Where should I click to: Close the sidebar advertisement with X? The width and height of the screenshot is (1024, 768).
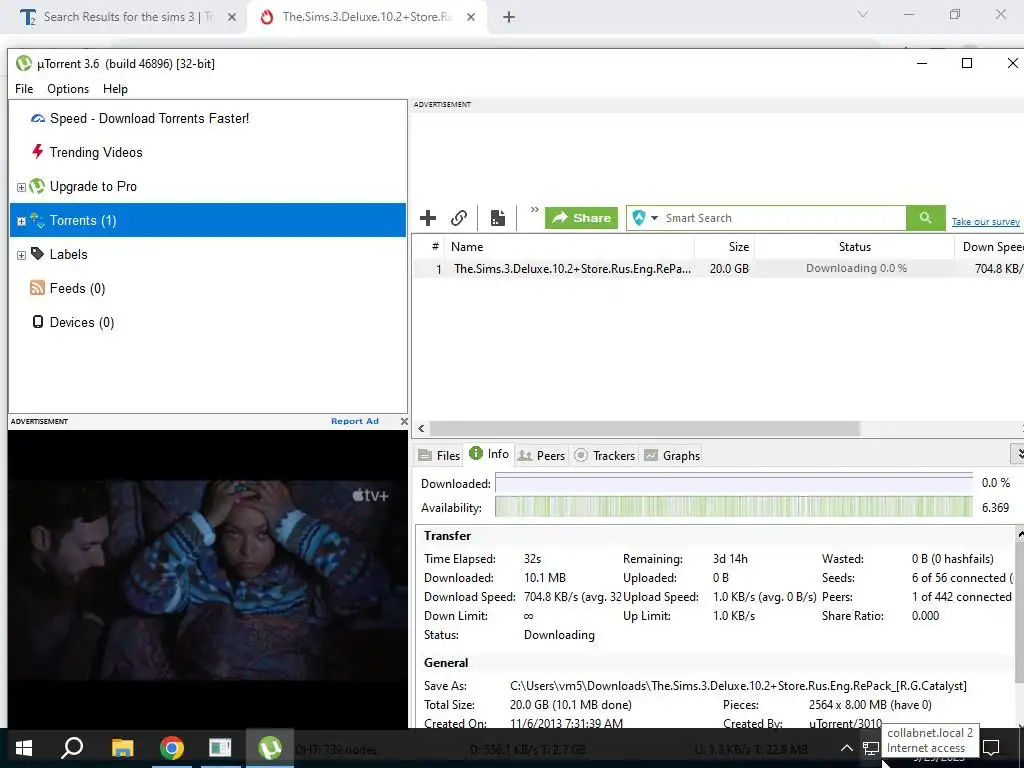[x=404, y=421]
